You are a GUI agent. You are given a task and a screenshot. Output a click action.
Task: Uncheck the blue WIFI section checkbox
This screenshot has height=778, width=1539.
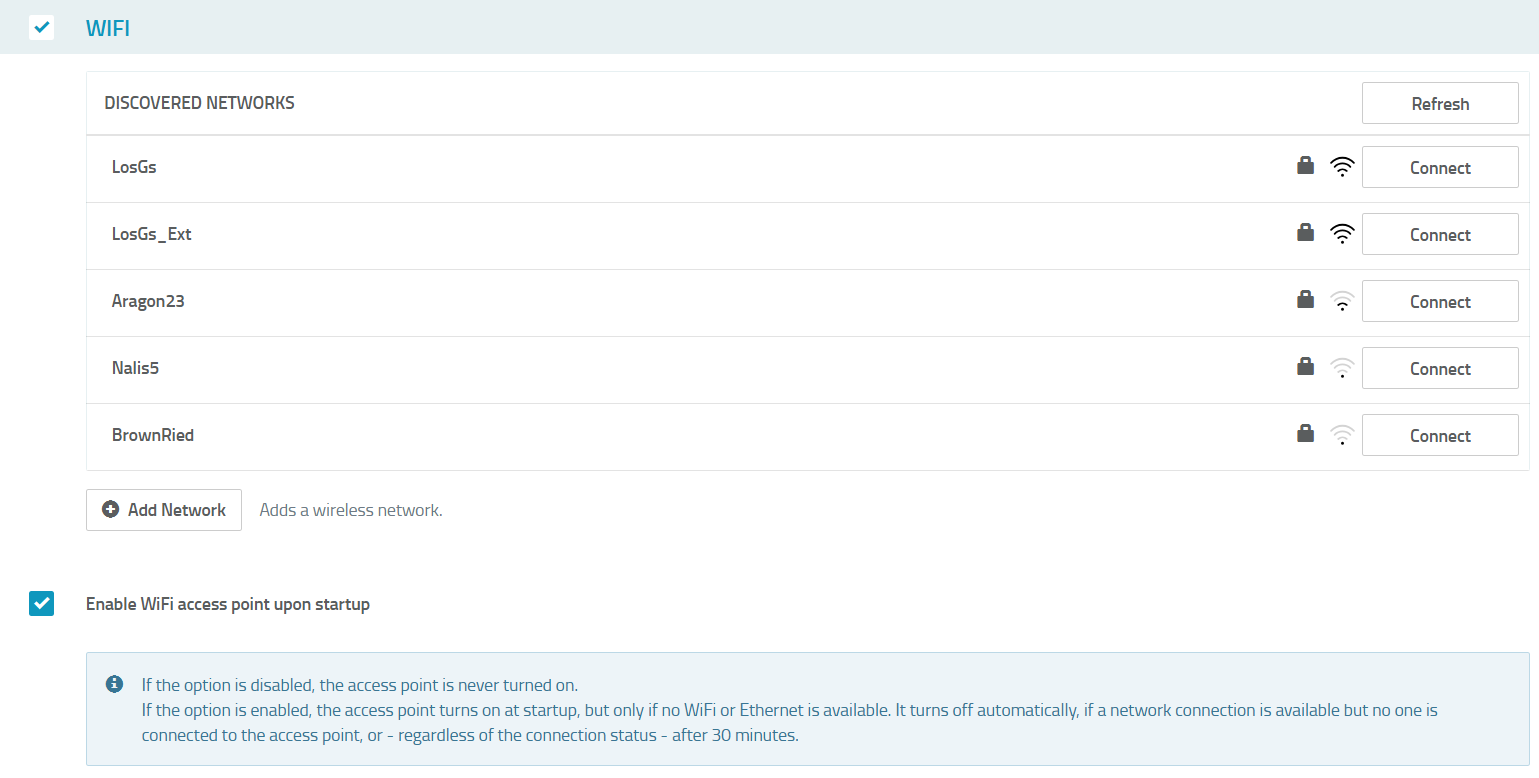[41, 27]
